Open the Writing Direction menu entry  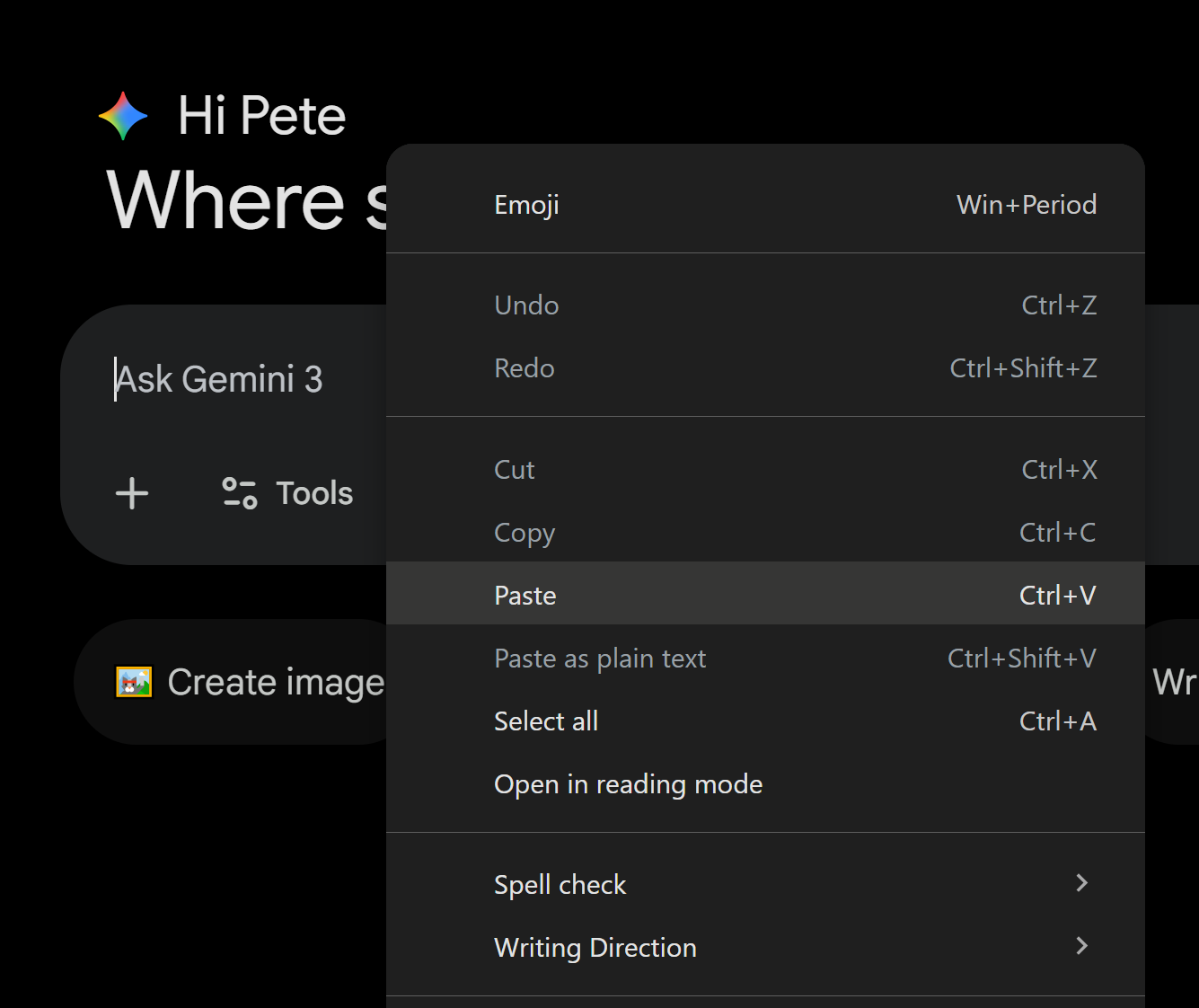click(x=595, y=948)
